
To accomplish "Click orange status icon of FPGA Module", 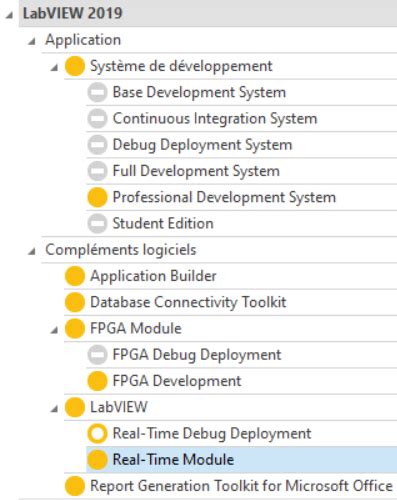I will tap(75, 328).
